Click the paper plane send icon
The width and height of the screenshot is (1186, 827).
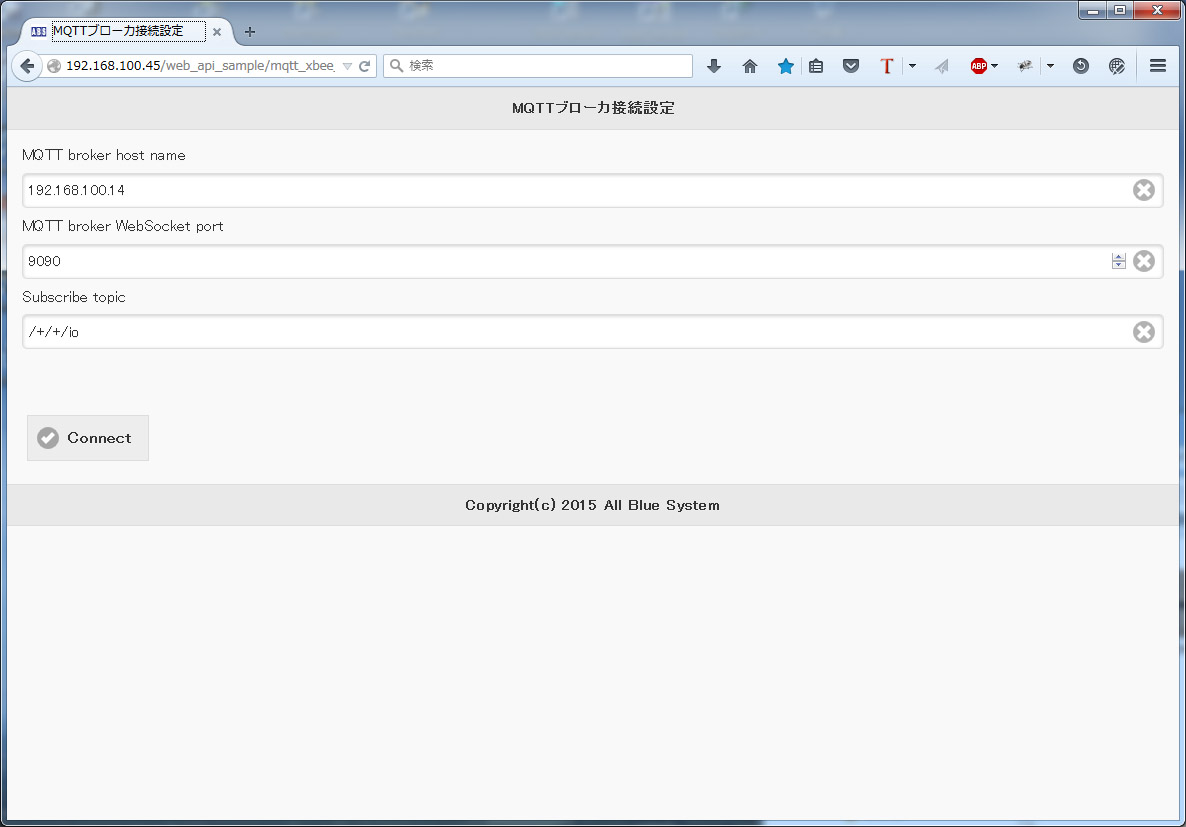tap(942, 67)
